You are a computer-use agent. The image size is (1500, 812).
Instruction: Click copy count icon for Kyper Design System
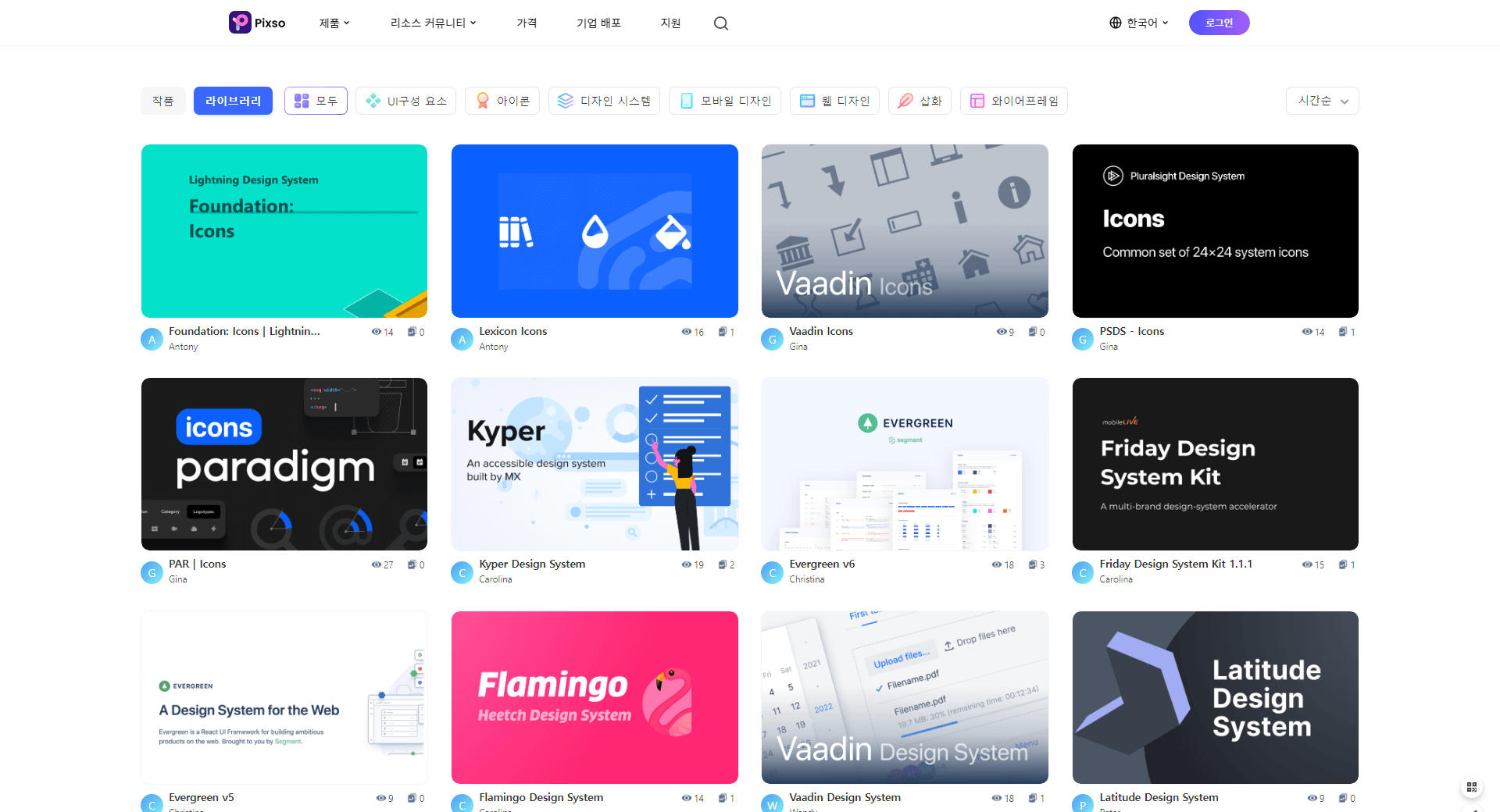(723, 564)
